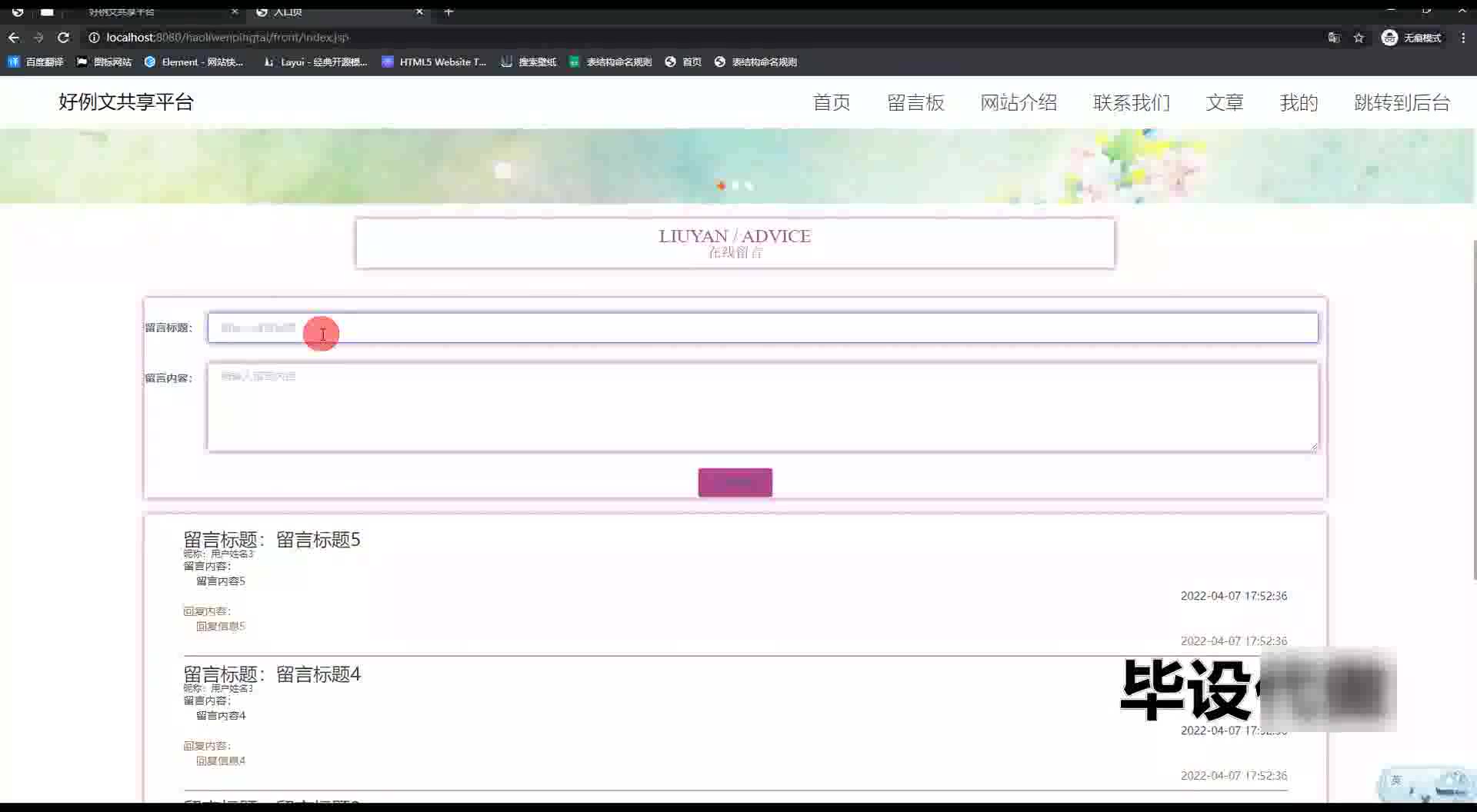Click the 回复信息4 reply text

(221, 760)
